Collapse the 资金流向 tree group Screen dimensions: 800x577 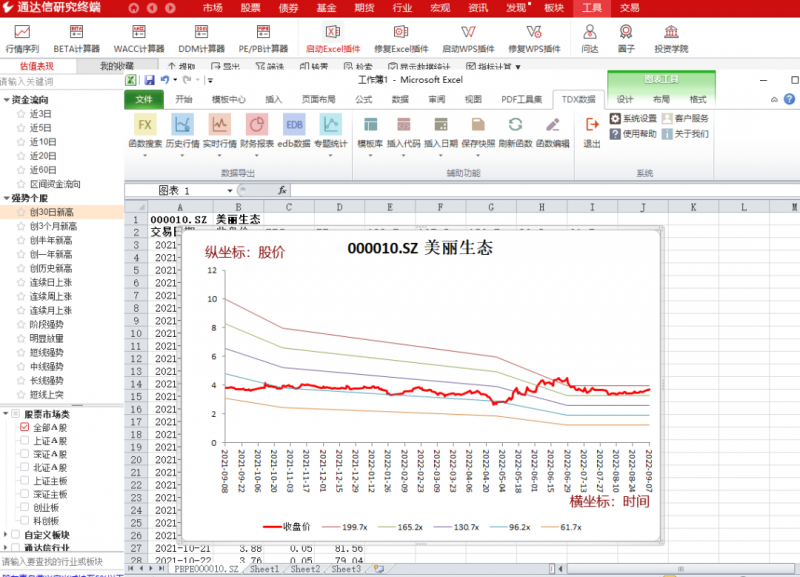[x=6, y=99]
